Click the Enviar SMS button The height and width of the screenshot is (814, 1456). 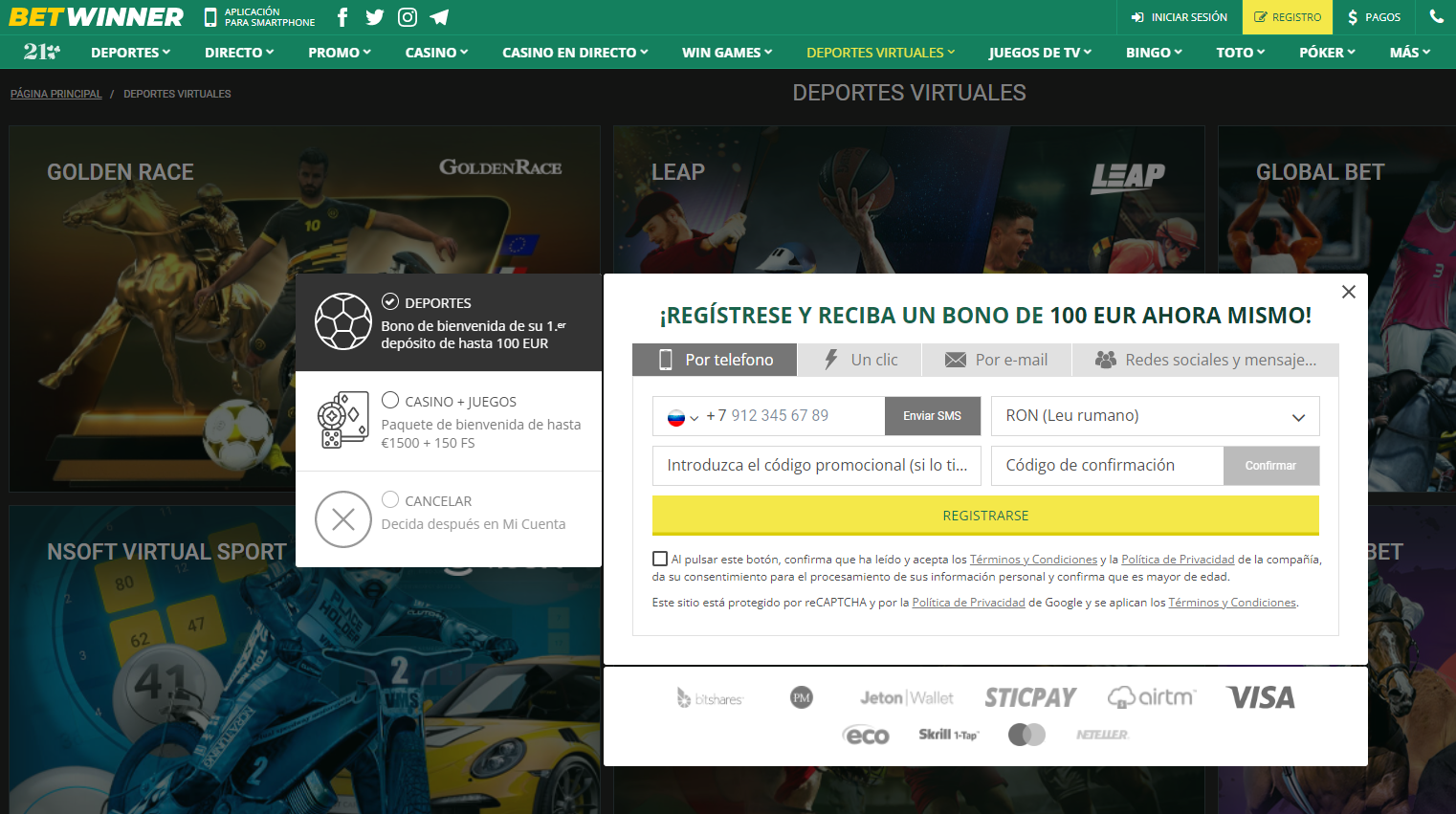coord(933,416)
